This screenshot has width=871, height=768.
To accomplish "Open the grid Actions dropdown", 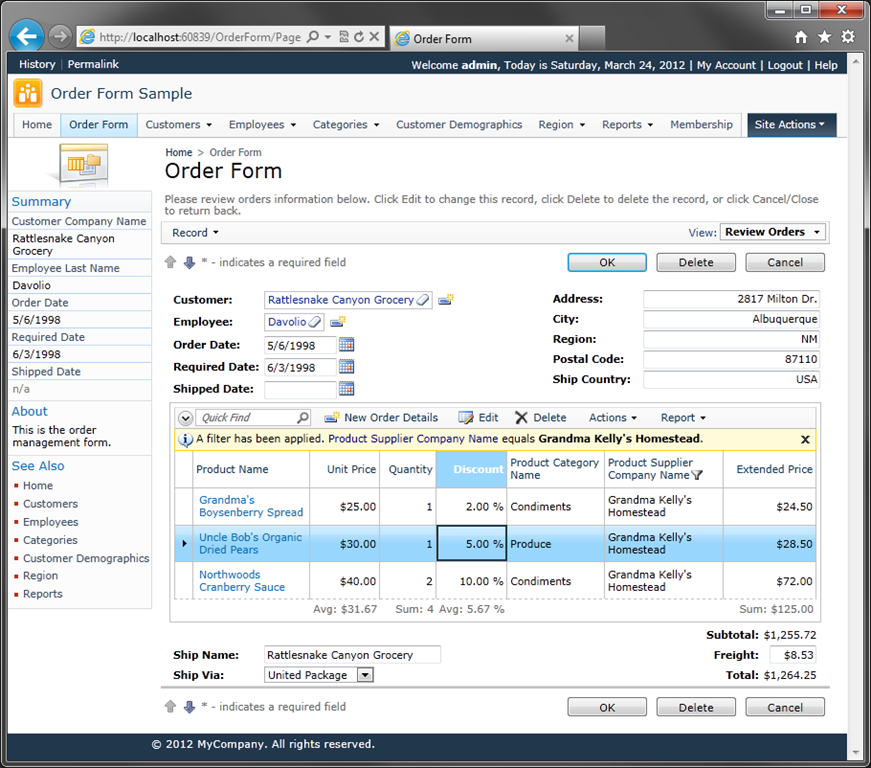I will point(613,418).
